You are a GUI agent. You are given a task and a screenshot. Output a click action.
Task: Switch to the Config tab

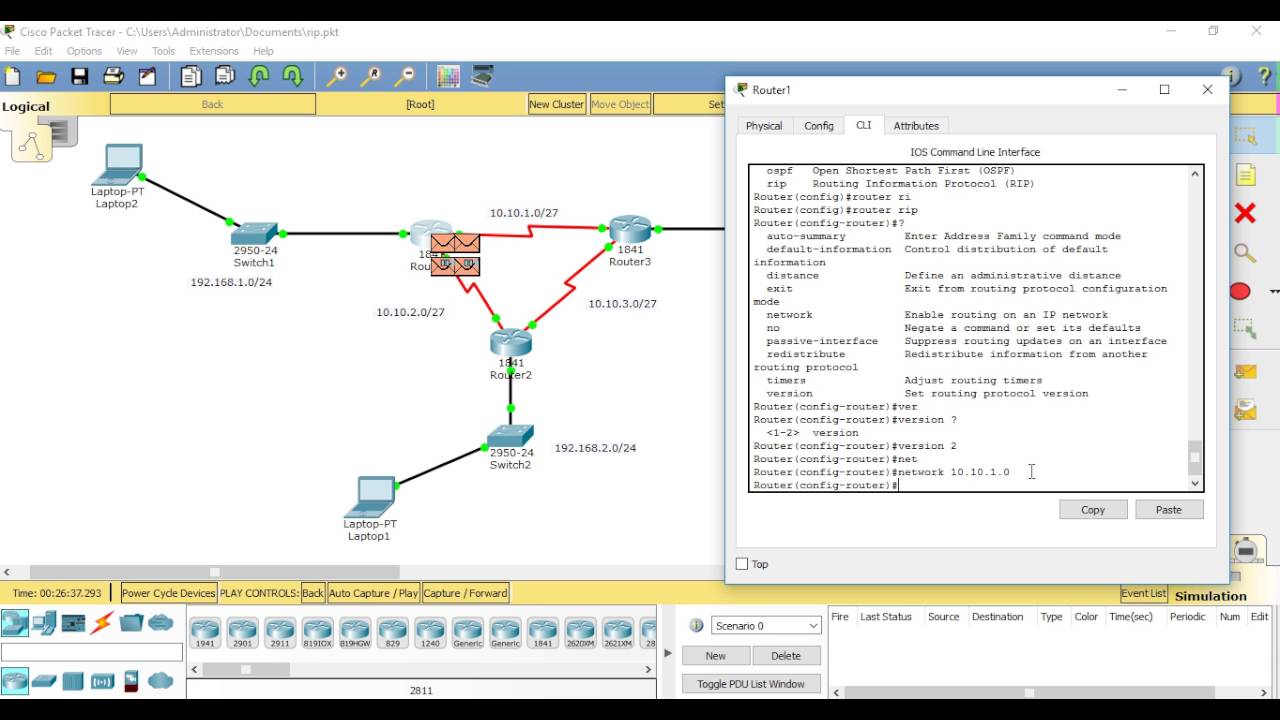click(819, 126)
